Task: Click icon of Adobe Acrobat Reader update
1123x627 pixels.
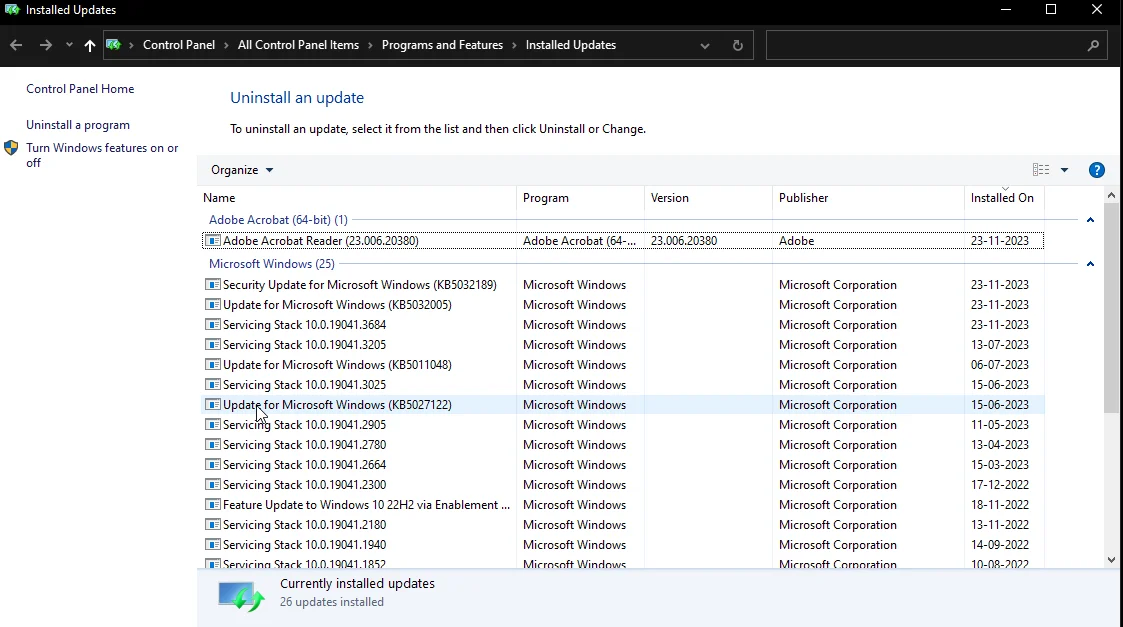Action: 213,241
